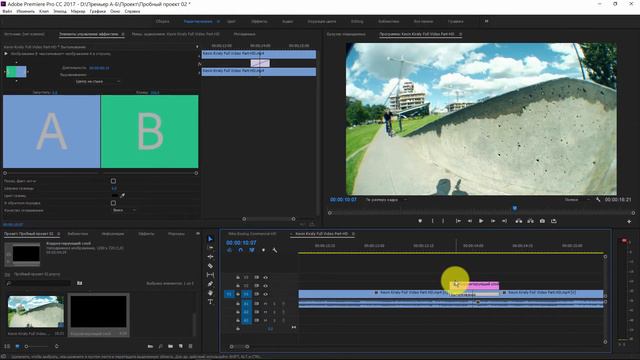Click timeline current timecode 00:00:10:07
This screenshot has height=360, width=640.
[x=241, y=242]
